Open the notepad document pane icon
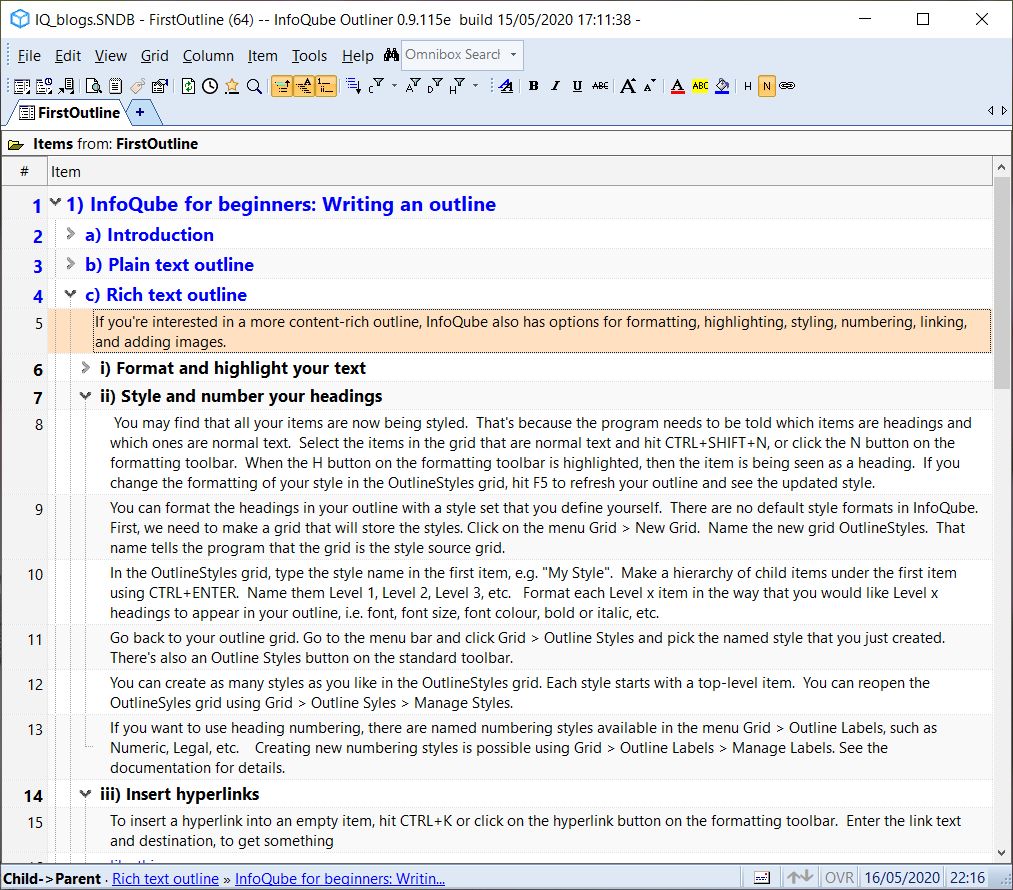Viewport: 1013px width, 890px height. pyautogui.click(x=116, y=86)
